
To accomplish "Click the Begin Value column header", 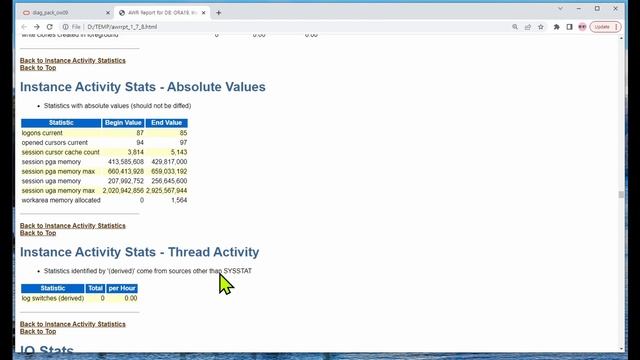I will coord(123,123).
